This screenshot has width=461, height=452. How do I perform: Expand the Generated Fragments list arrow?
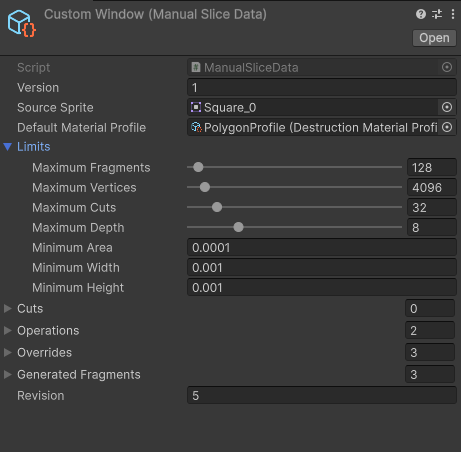7,374
